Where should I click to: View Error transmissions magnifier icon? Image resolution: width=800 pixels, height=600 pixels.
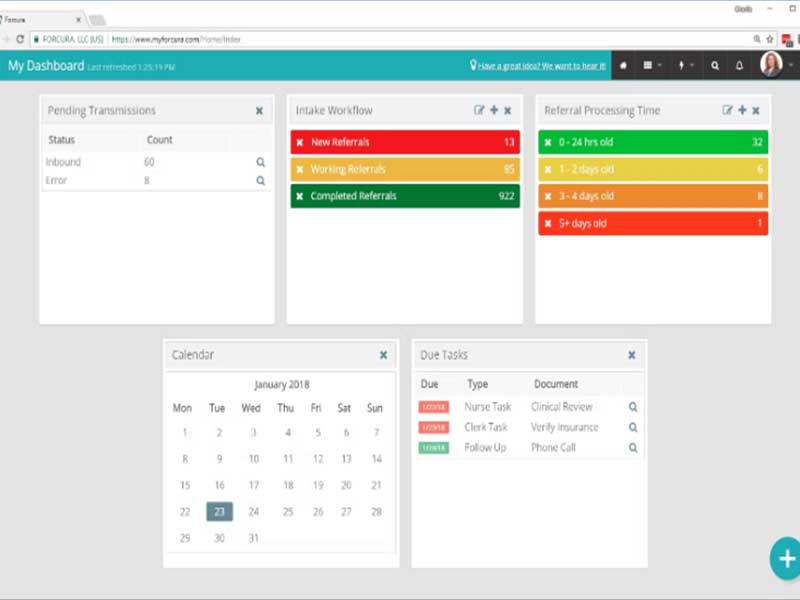pos(261,181)
